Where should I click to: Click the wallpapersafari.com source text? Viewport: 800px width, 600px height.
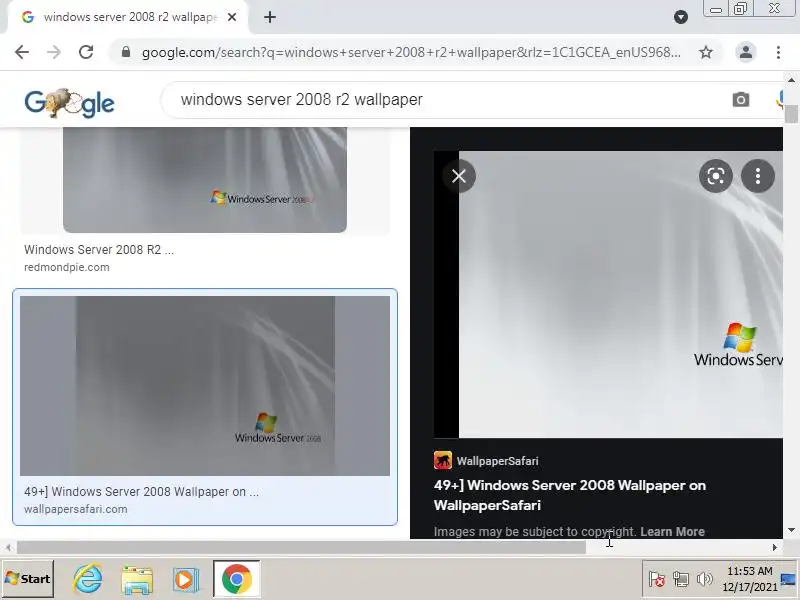point(76,509)
